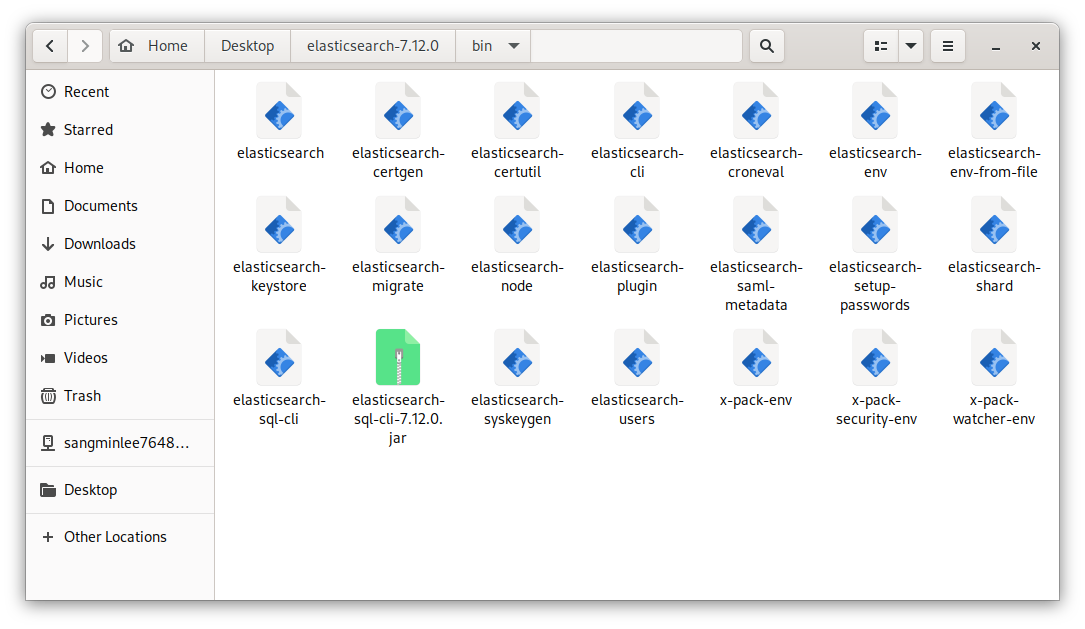
Task: Select the elasticsearch-node file icon
Action: pos(517,225)
